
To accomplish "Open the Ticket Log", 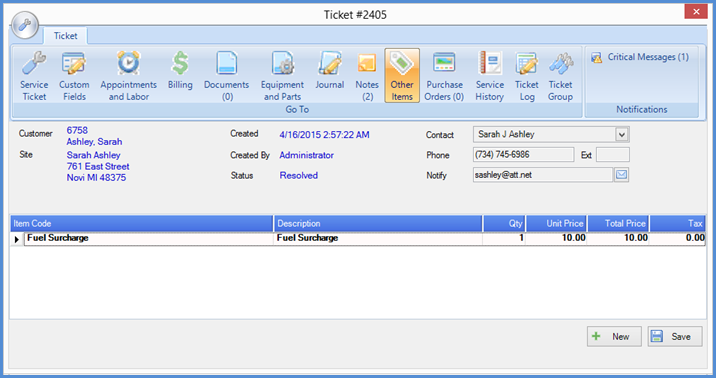I will (x=526, y=76).
